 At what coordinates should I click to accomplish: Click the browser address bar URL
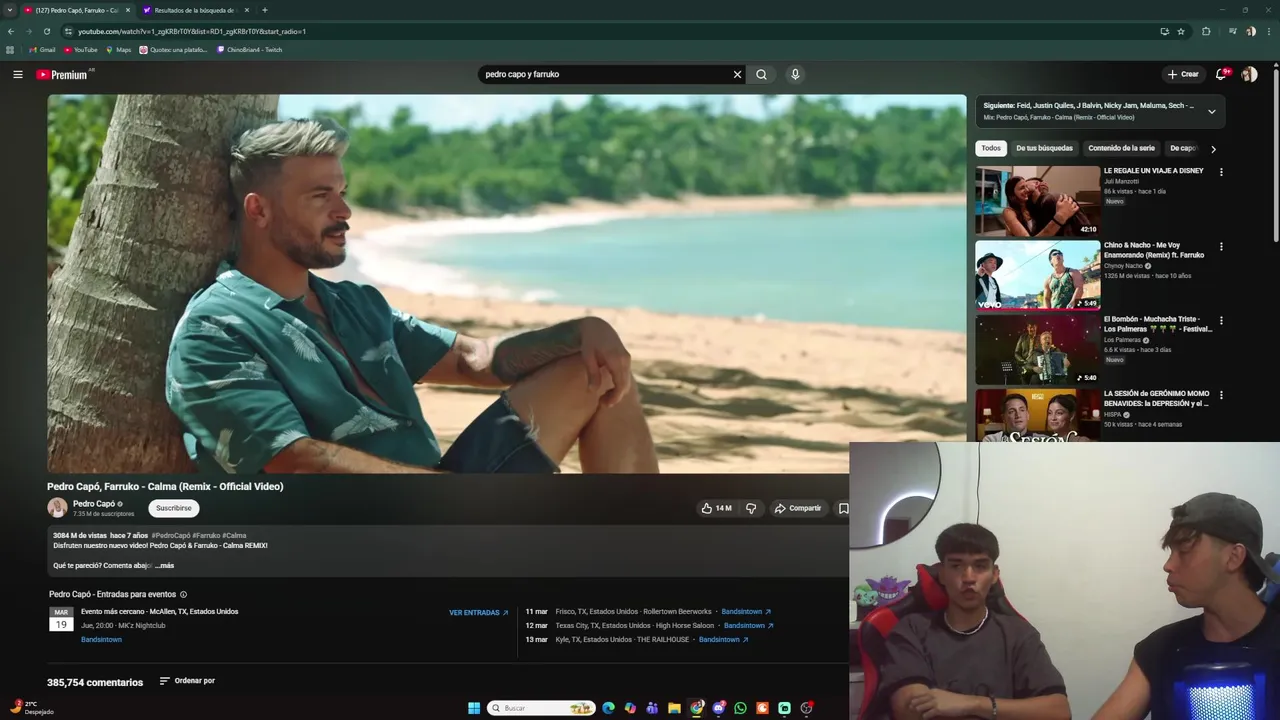pos(192,31)
